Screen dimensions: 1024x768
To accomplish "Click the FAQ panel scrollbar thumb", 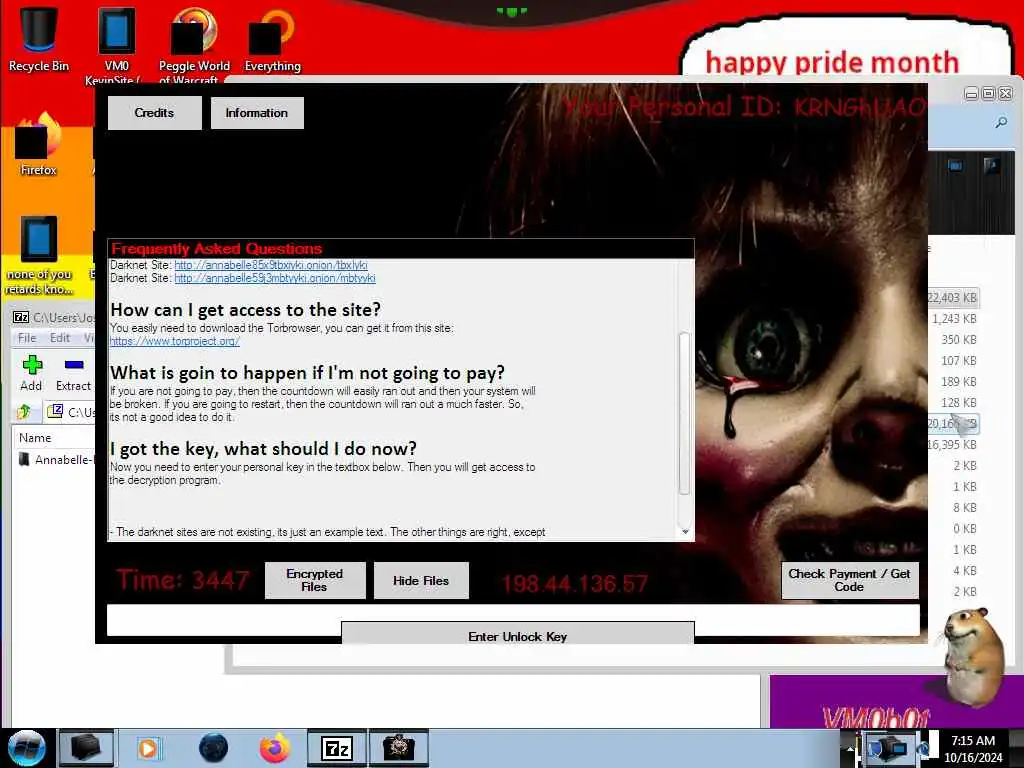I will click(684, 413).
